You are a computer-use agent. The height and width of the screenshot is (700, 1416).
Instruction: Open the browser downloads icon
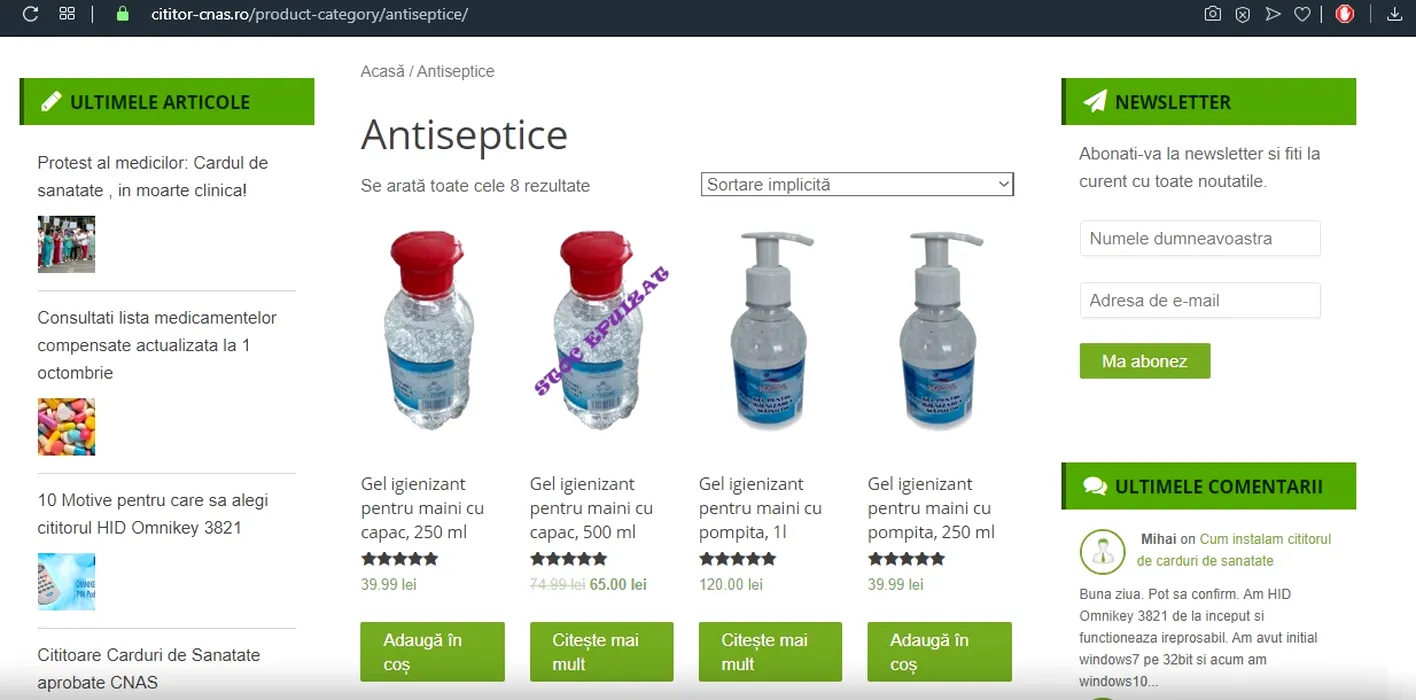(x=1395, y=14)
